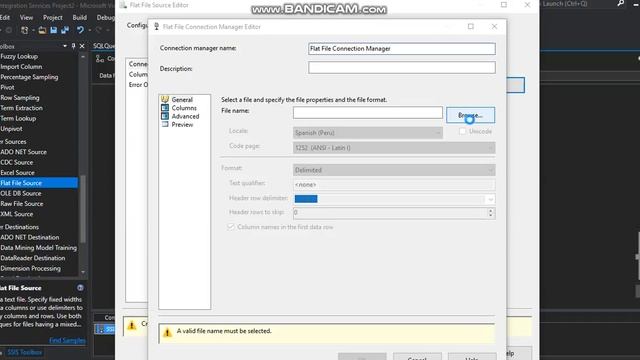Select Term Lookup in the toolbox
The height and width of the screenshot is (360, 640).
pos(18,118)
